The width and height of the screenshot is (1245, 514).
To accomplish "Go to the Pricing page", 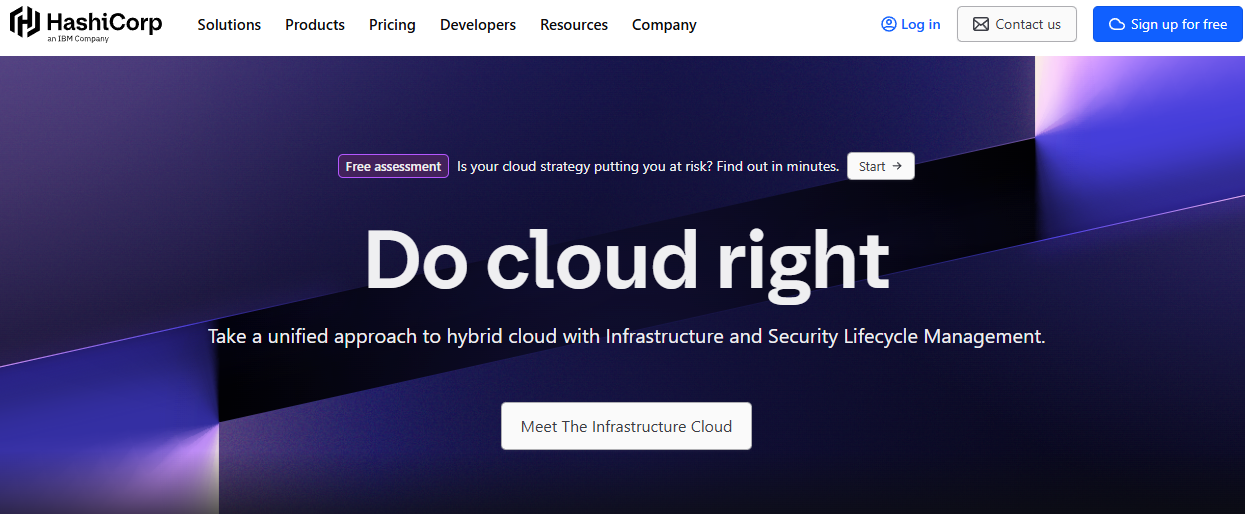I will coord(392,25).
